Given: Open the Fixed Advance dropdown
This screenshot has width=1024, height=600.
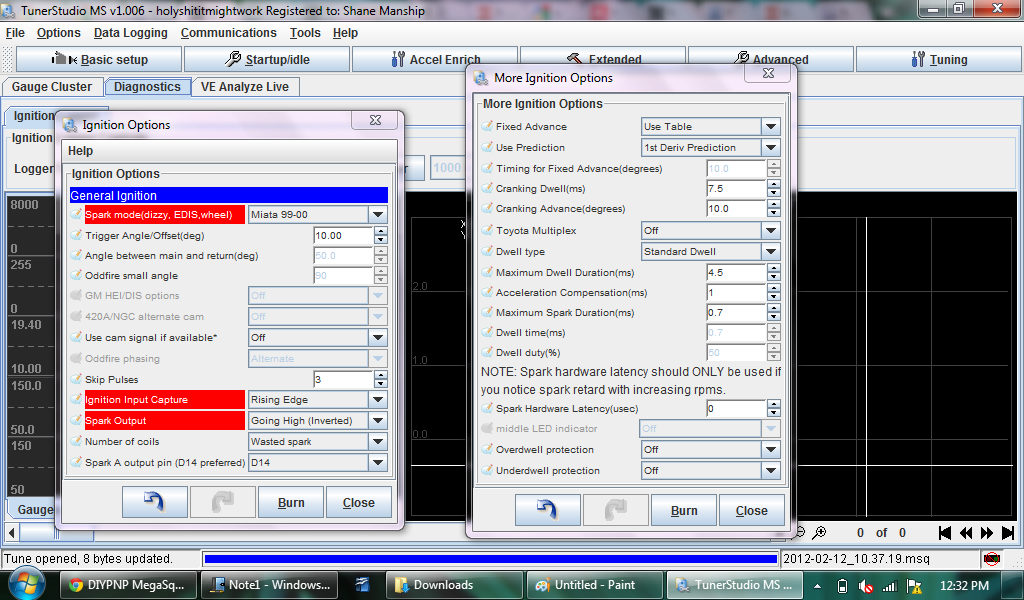Looking at the screenshot, I should [771, 126].
